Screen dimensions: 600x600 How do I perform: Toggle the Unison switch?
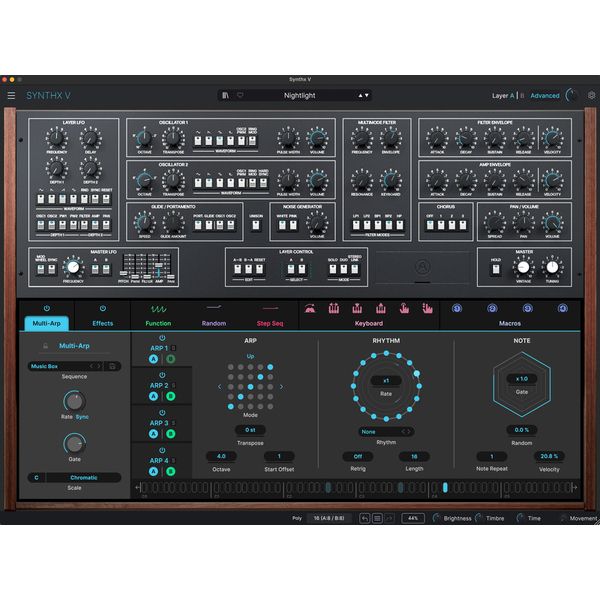256,225
